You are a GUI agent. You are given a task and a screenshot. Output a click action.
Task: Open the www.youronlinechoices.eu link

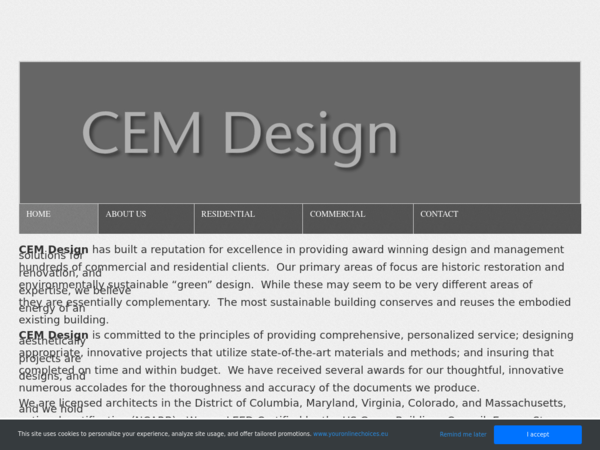pos(351,434)
